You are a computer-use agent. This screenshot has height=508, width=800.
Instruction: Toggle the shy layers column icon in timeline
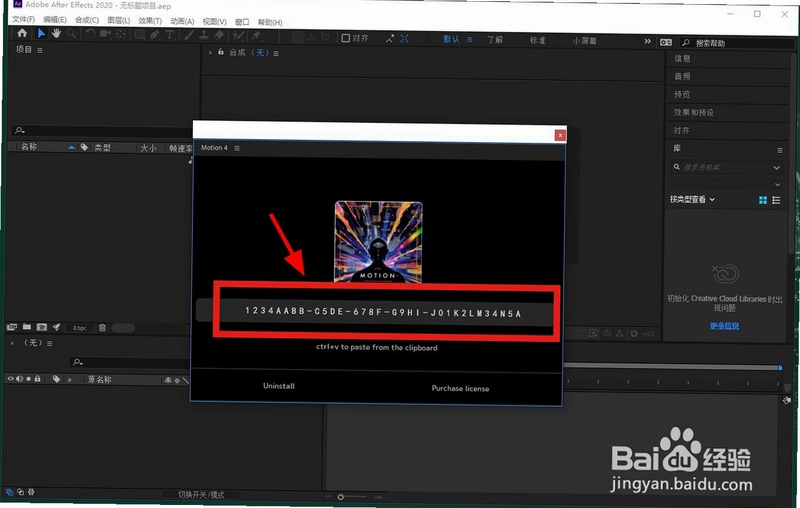tap(168, 380)
